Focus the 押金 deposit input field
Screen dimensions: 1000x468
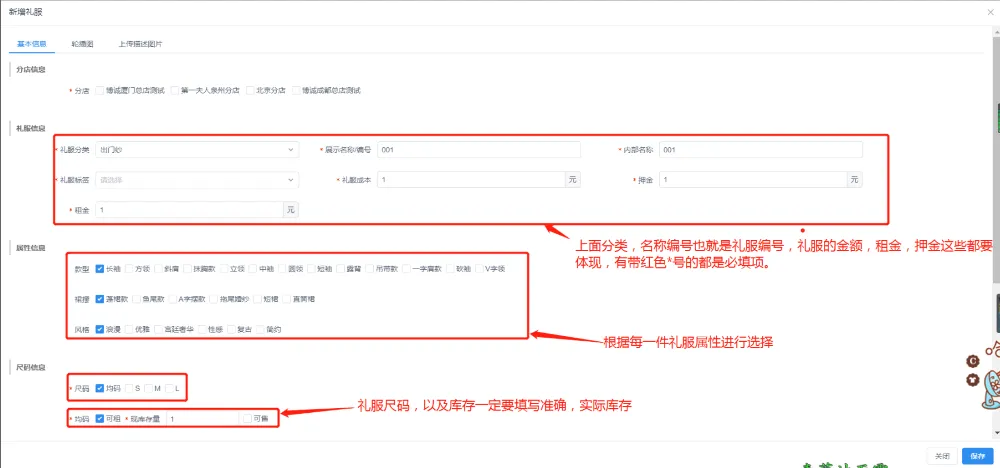click(x=752, y=180)
